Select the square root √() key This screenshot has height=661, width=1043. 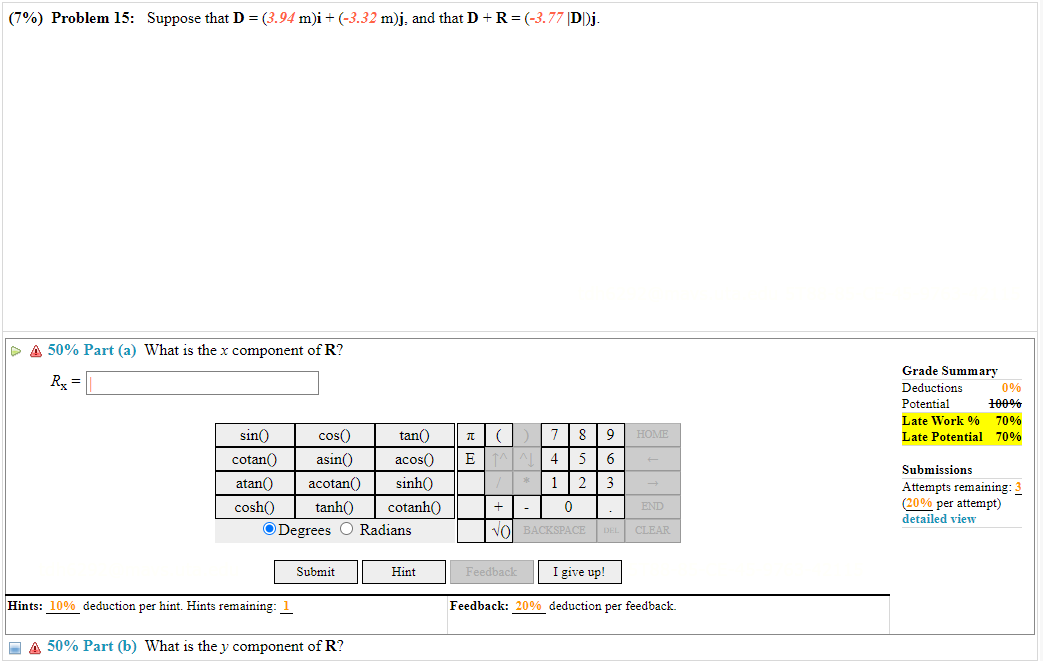[498, 530]
